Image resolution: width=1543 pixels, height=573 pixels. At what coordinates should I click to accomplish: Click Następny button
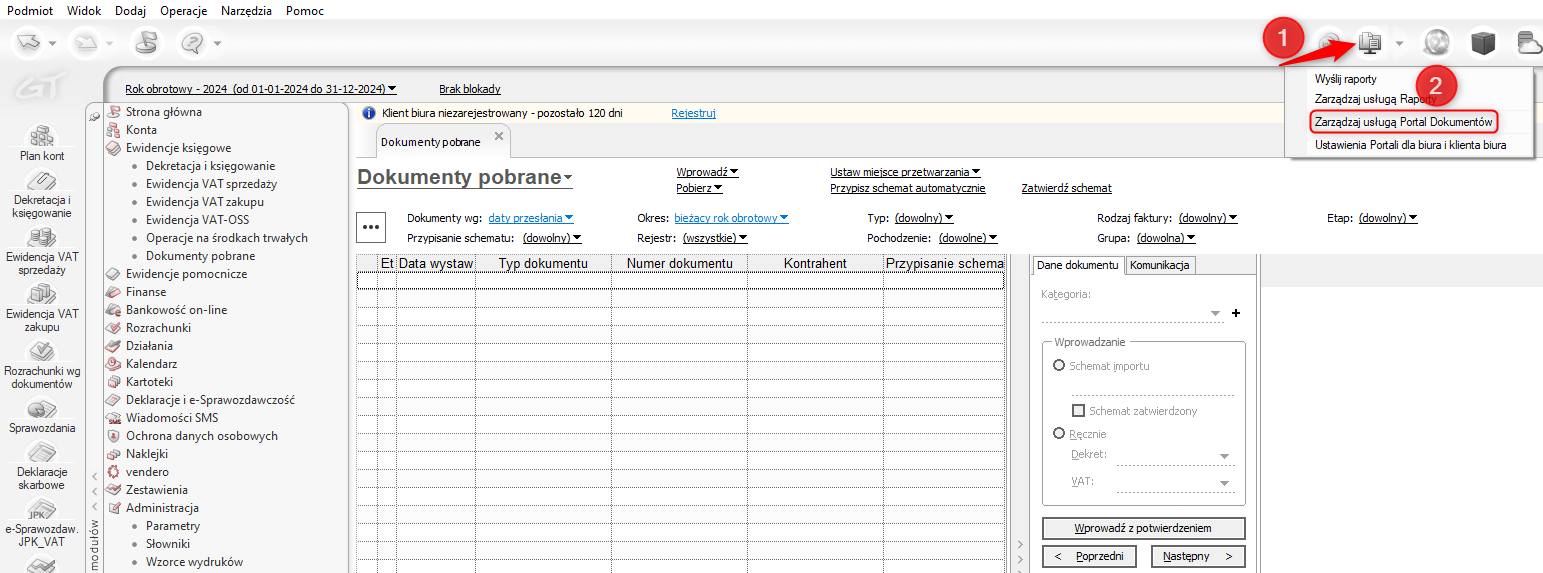point(1198,556)
